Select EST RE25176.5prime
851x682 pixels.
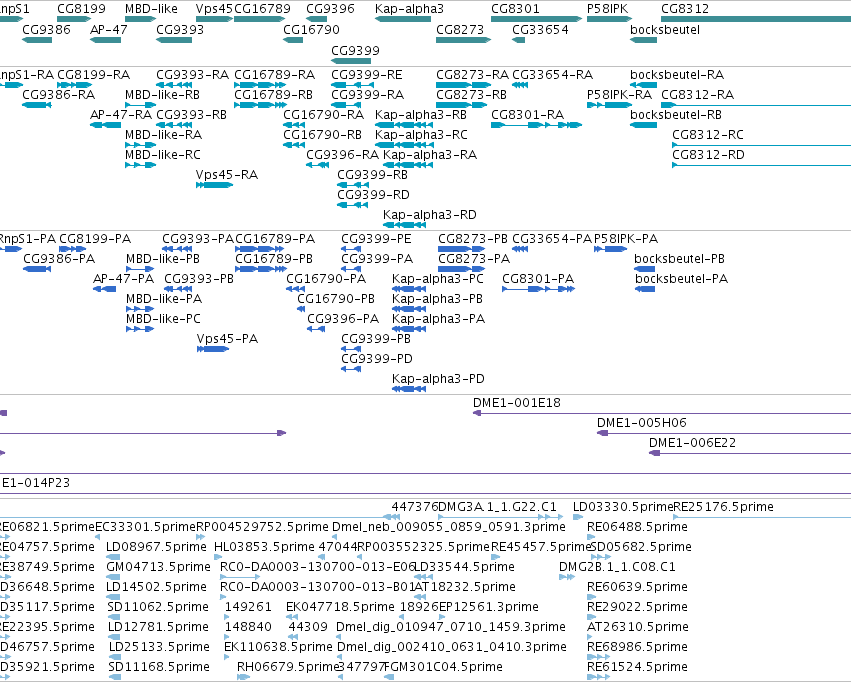pos(723,507)
